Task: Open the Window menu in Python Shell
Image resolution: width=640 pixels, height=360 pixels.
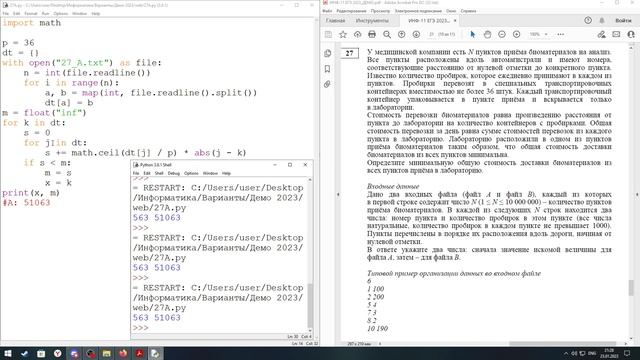Action: click(210, 173)
